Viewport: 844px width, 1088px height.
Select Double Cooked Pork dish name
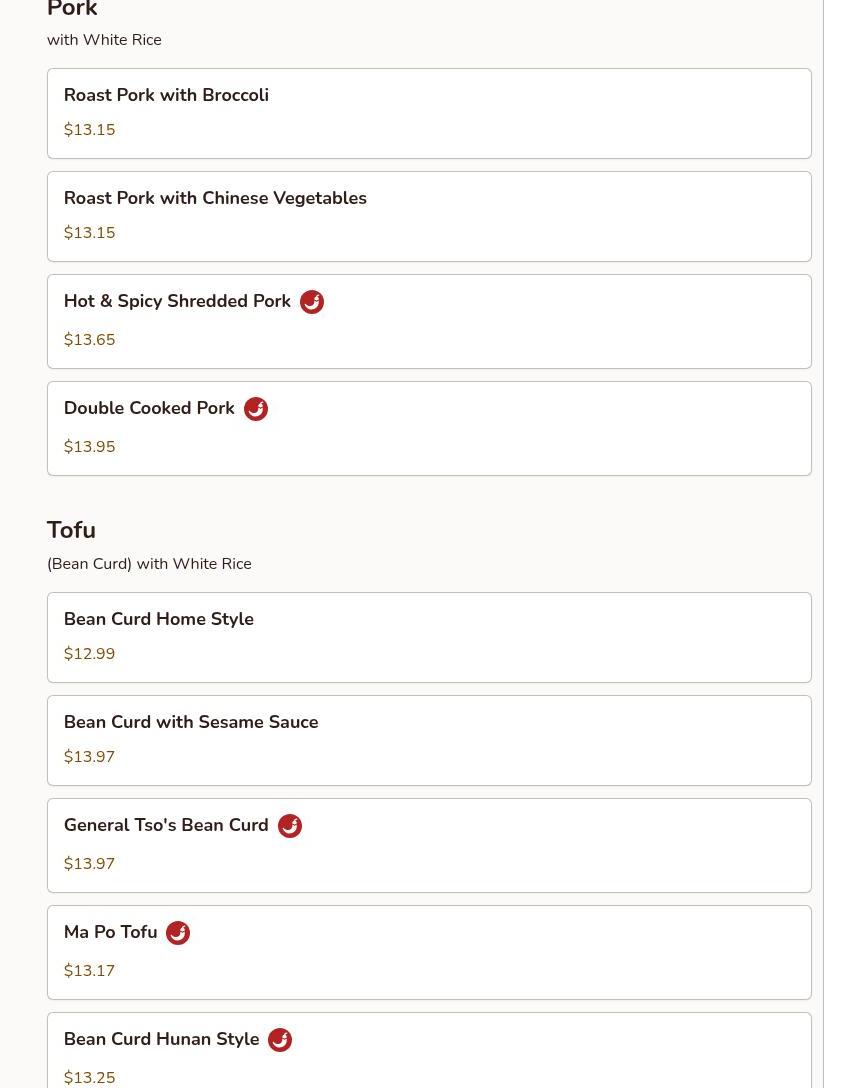coord(149,408)
